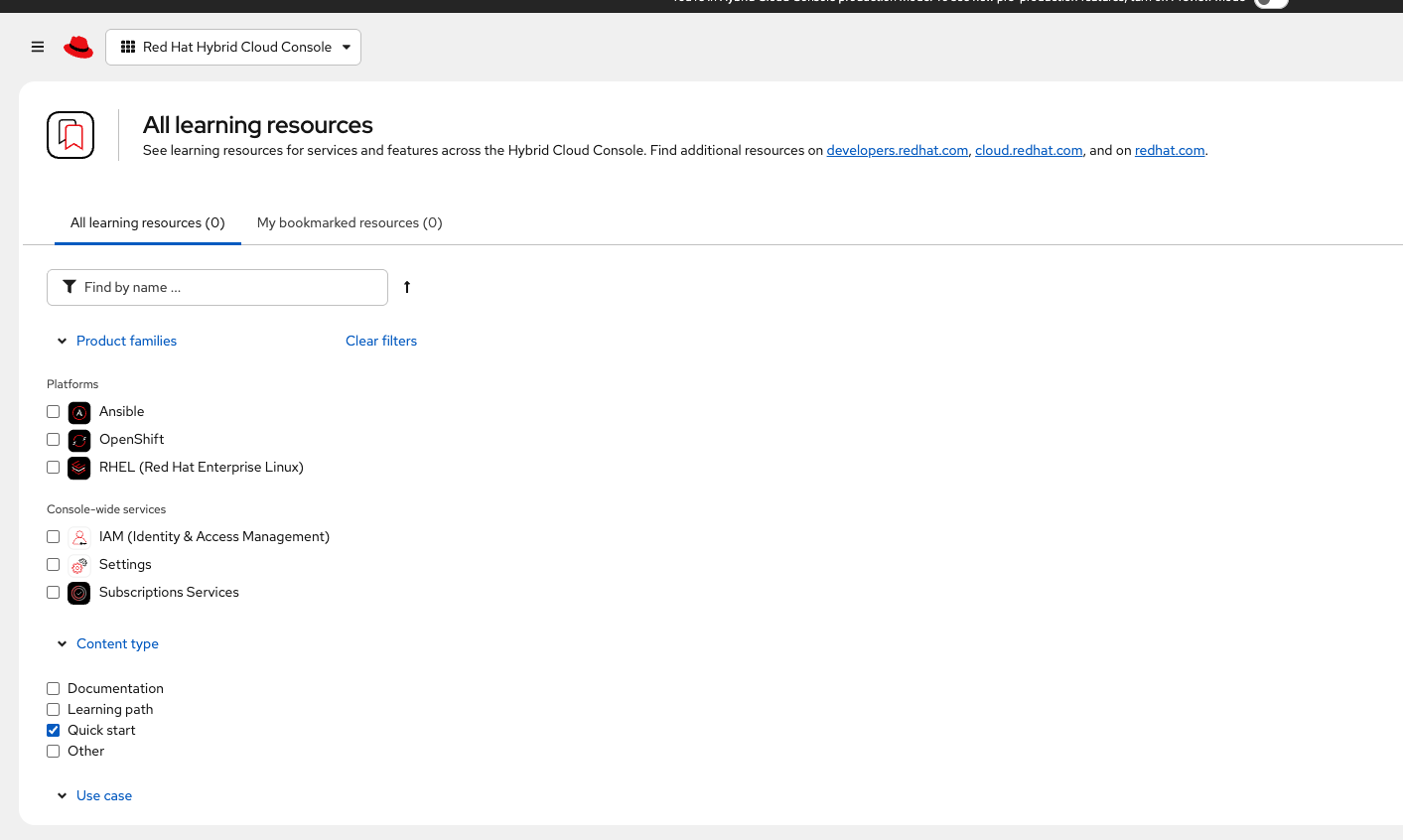Viewport: 1403px width, 840px height.
Task: Check the OpenShift filter
Action: (54, 440)
